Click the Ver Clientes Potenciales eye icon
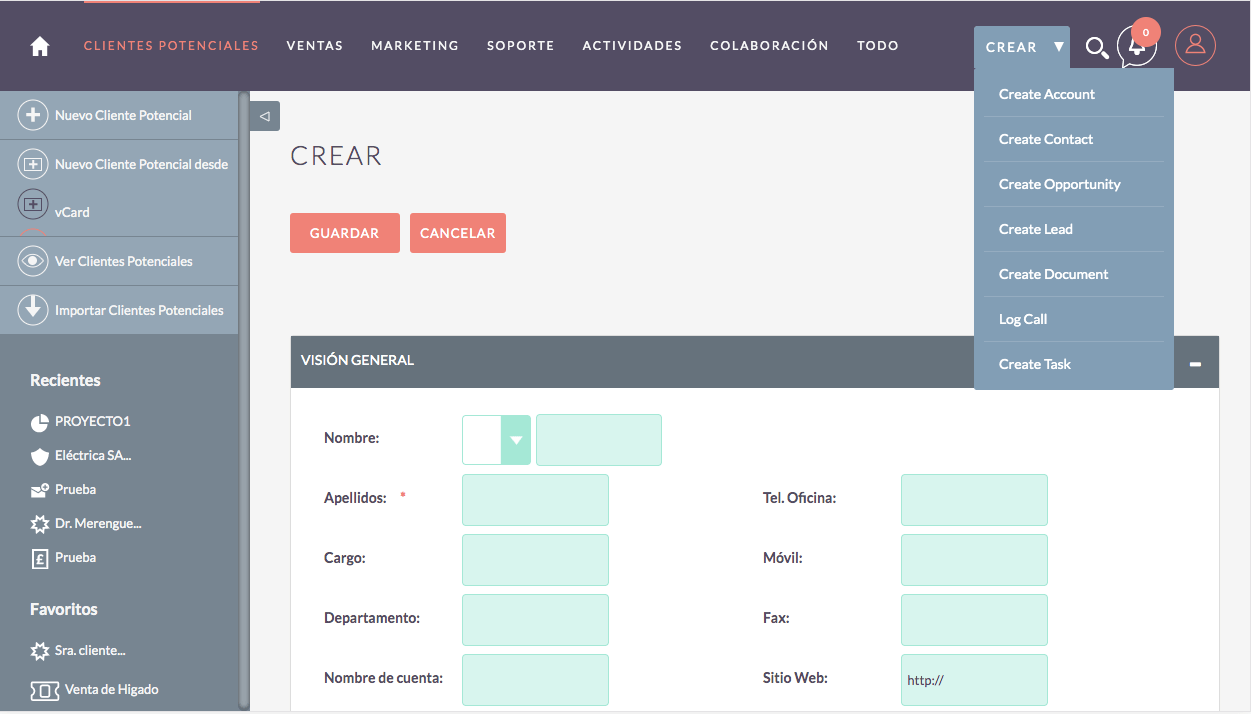Viewport: 1251px width, 714px height. pyautogui.click(x=33, y=261)
